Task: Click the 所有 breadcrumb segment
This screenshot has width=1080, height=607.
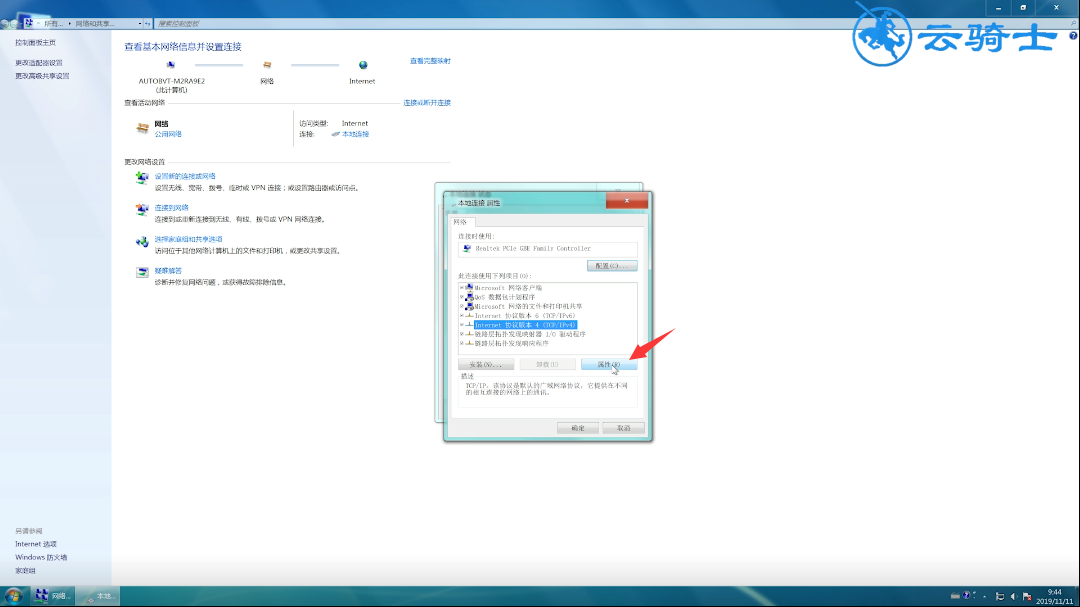Action: click(x=53, y=23)
